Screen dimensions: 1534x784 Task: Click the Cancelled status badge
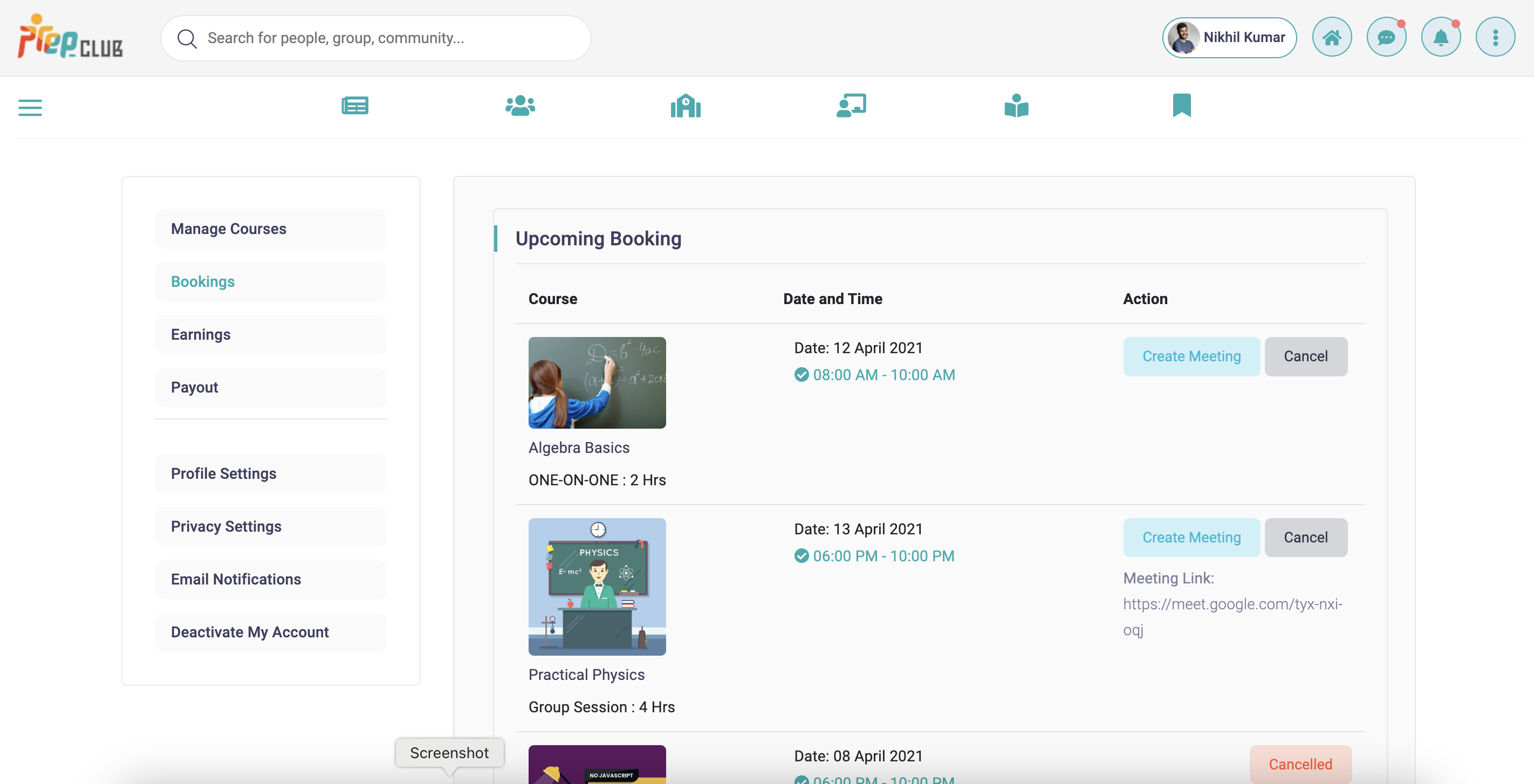click(1300, 765)
